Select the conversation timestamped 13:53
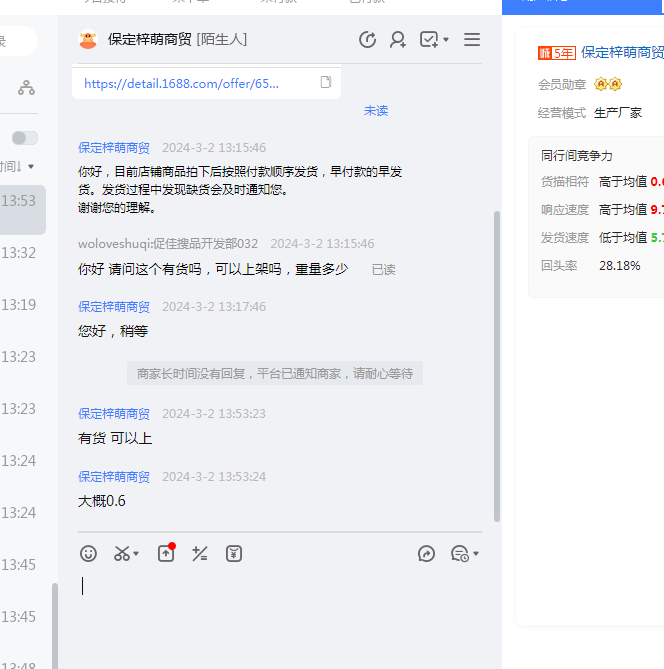Viewport: 664px width, 669px height. point(20,201)
